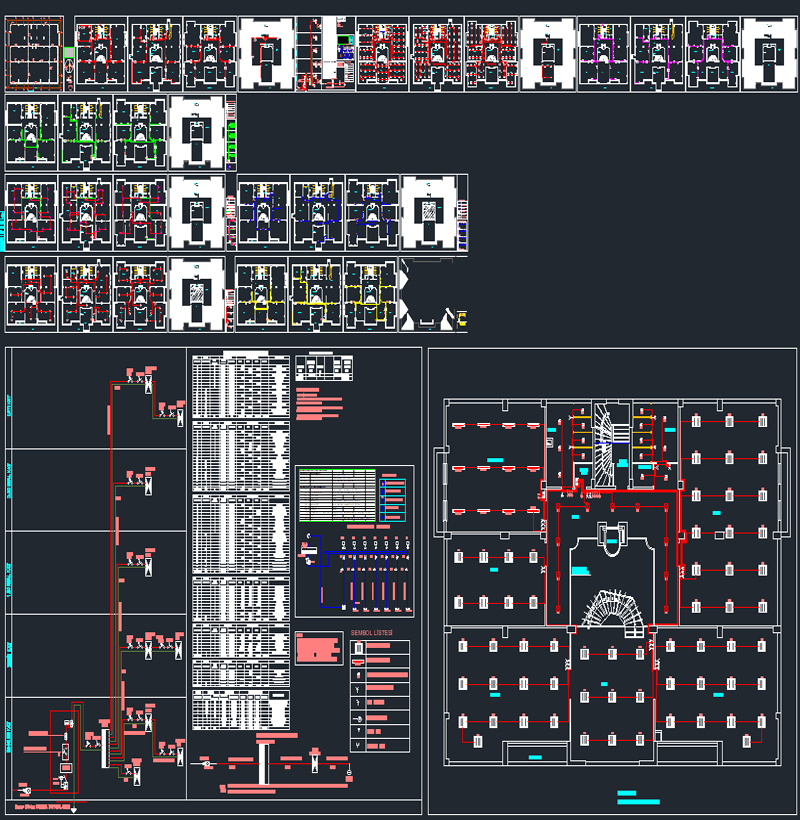Select the topmost load schedule table
The image size is (800, 820).
240,385
